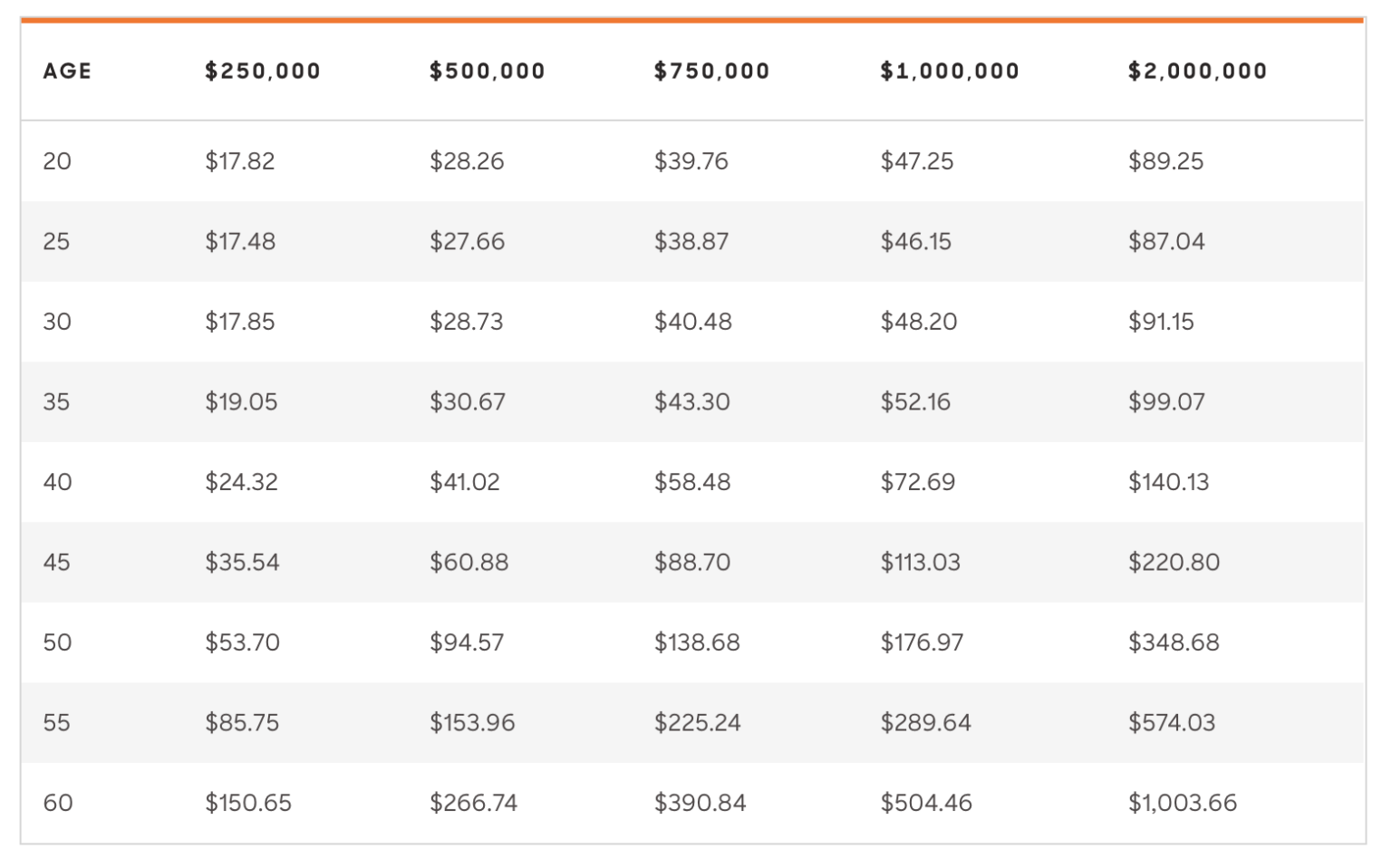
Task: Click the $176.97 price cell
Action: pyautogui.click(x=922, y=642)
